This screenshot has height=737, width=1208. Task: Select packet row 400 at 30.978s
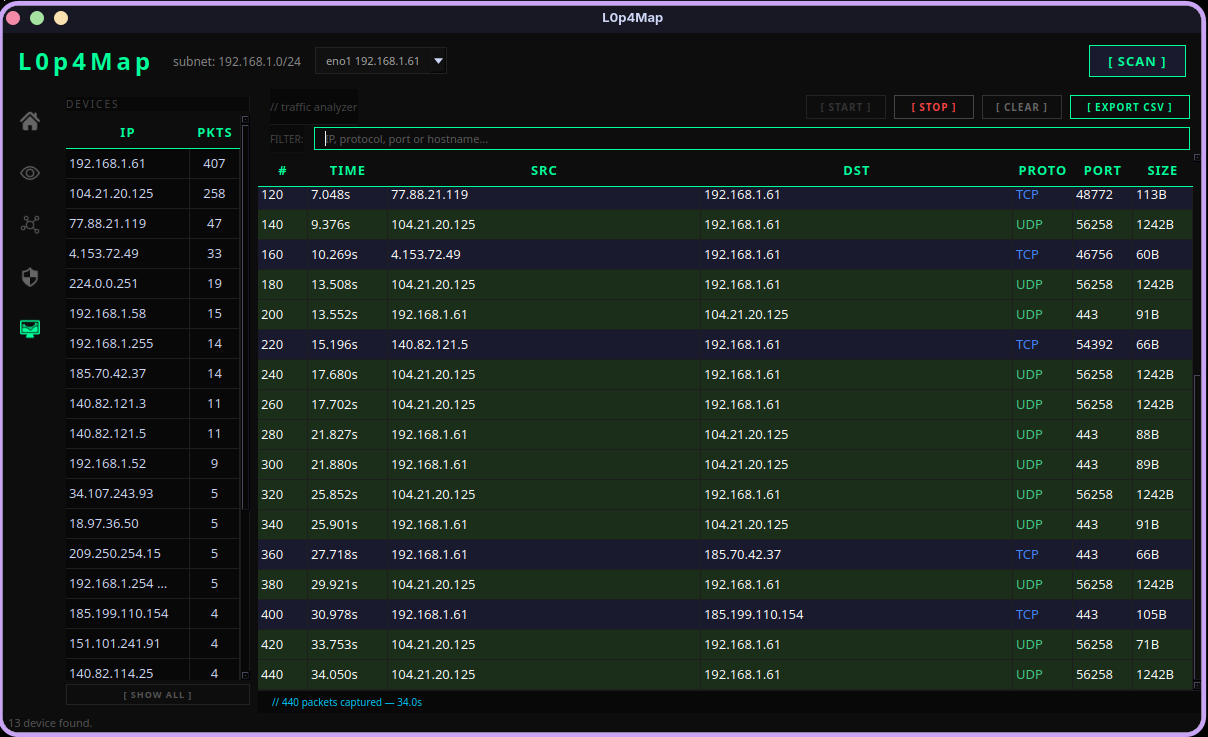click(x=725, y=614)
